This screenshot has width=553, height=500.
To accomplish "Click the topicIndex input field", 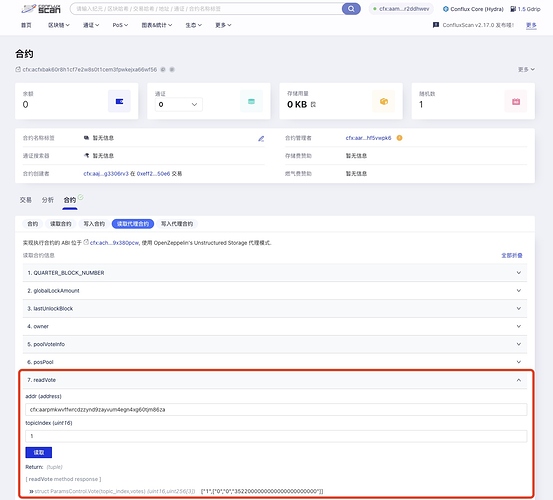I will click(276, 436).
